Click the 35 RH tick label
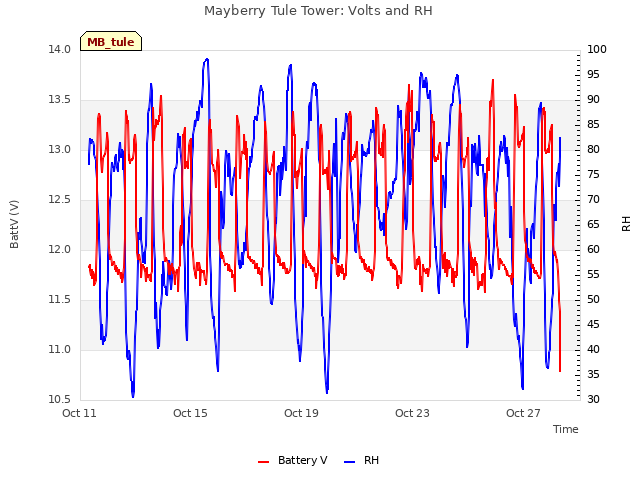The width and height of the screenshot is (640, 480). coord(593,375)
